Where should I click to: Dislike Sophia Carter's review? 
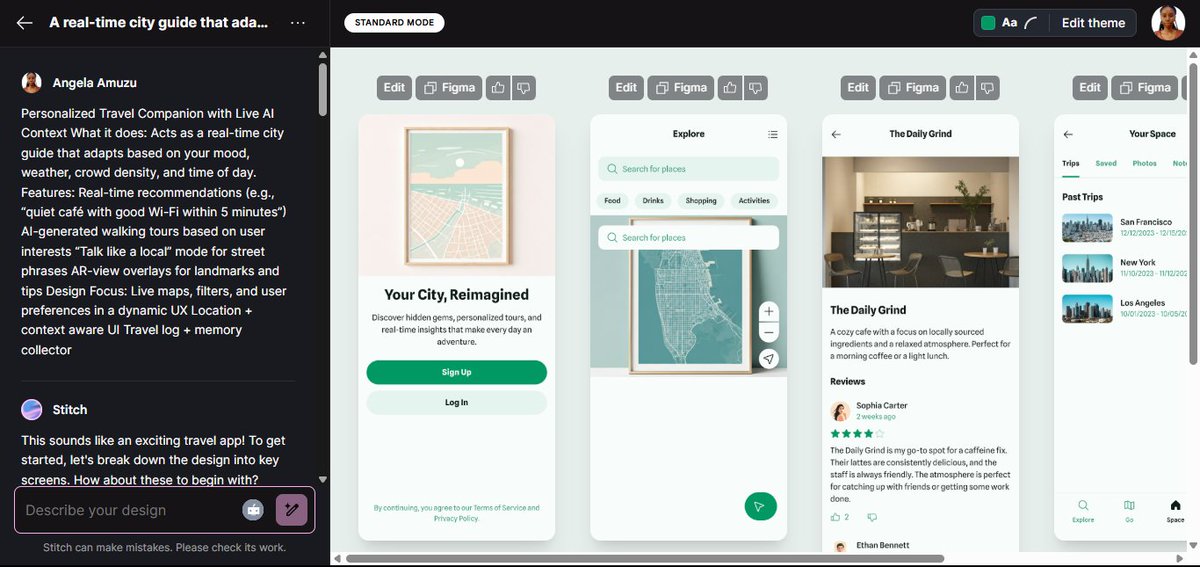tap(872, 517)
